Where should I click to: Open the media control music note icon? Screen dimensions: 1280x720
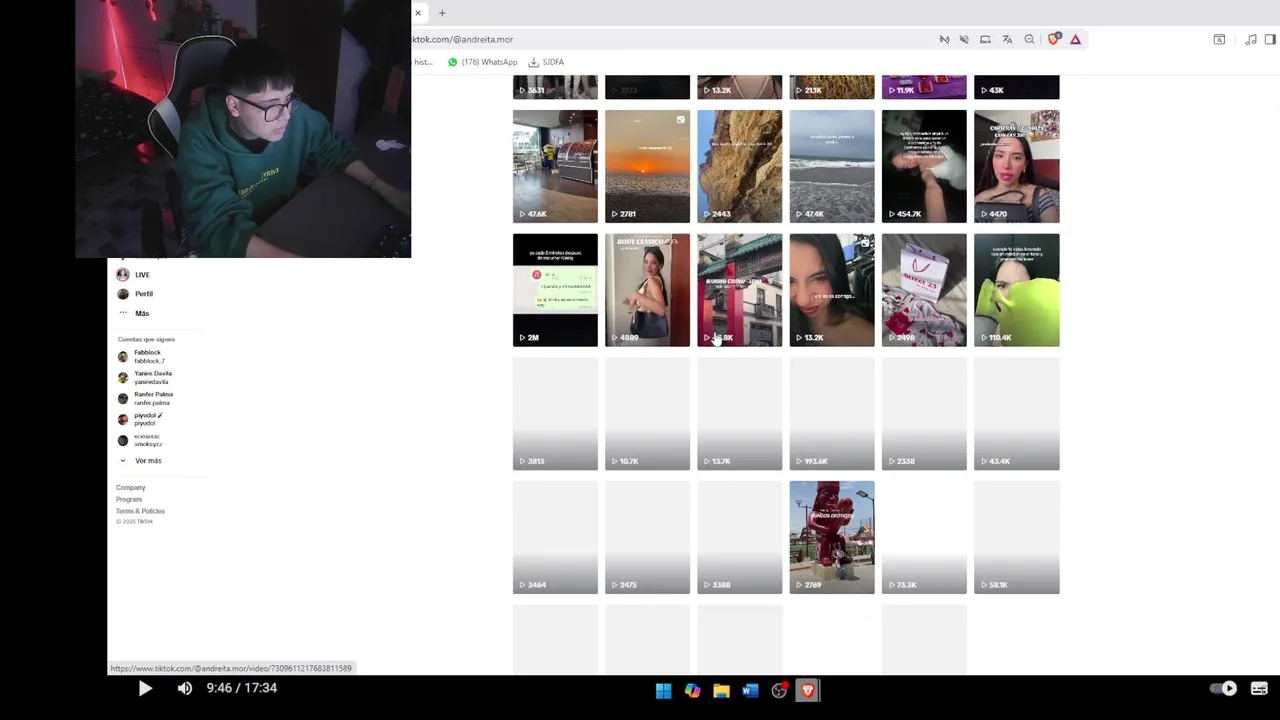click(x=1251, y=39)
